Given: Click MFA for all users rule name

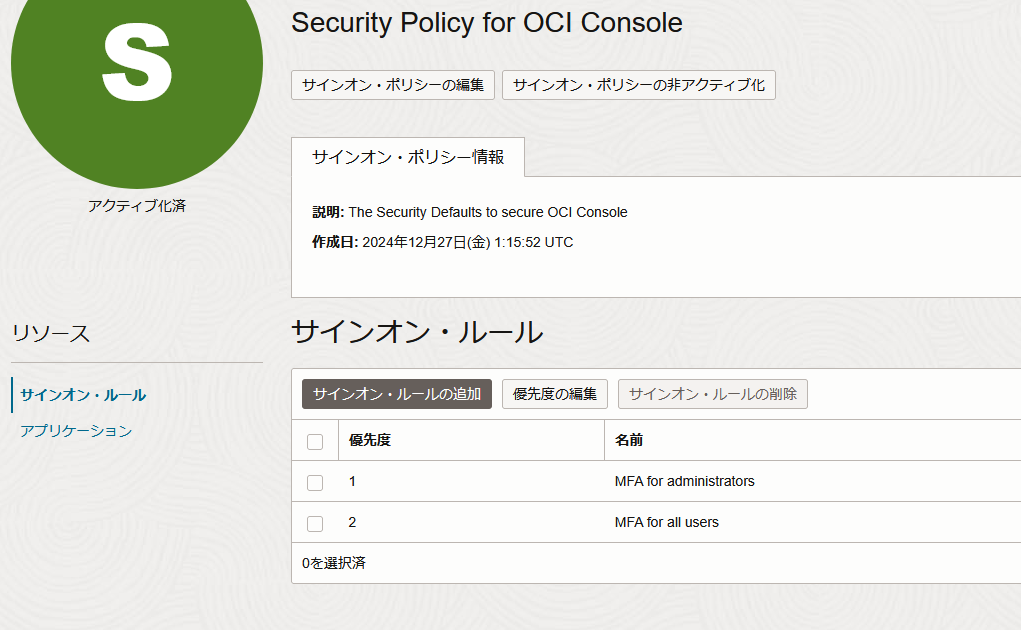Looking at the screenshot, I should [667, 523].
